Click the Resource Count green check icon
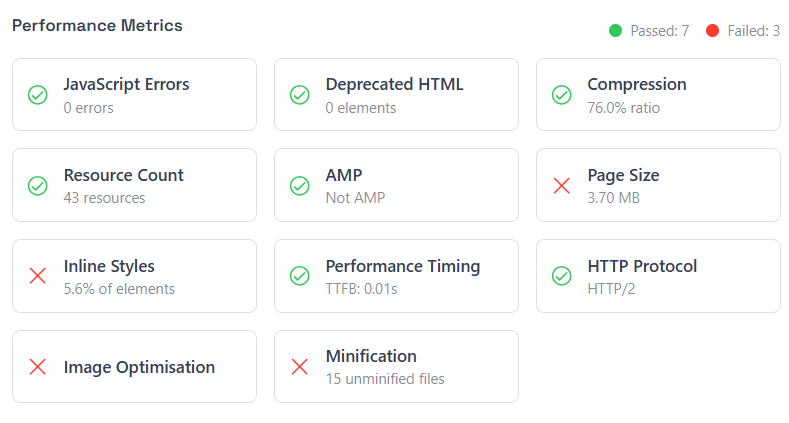This screenshot has height=423, width=789. [38, 186]
